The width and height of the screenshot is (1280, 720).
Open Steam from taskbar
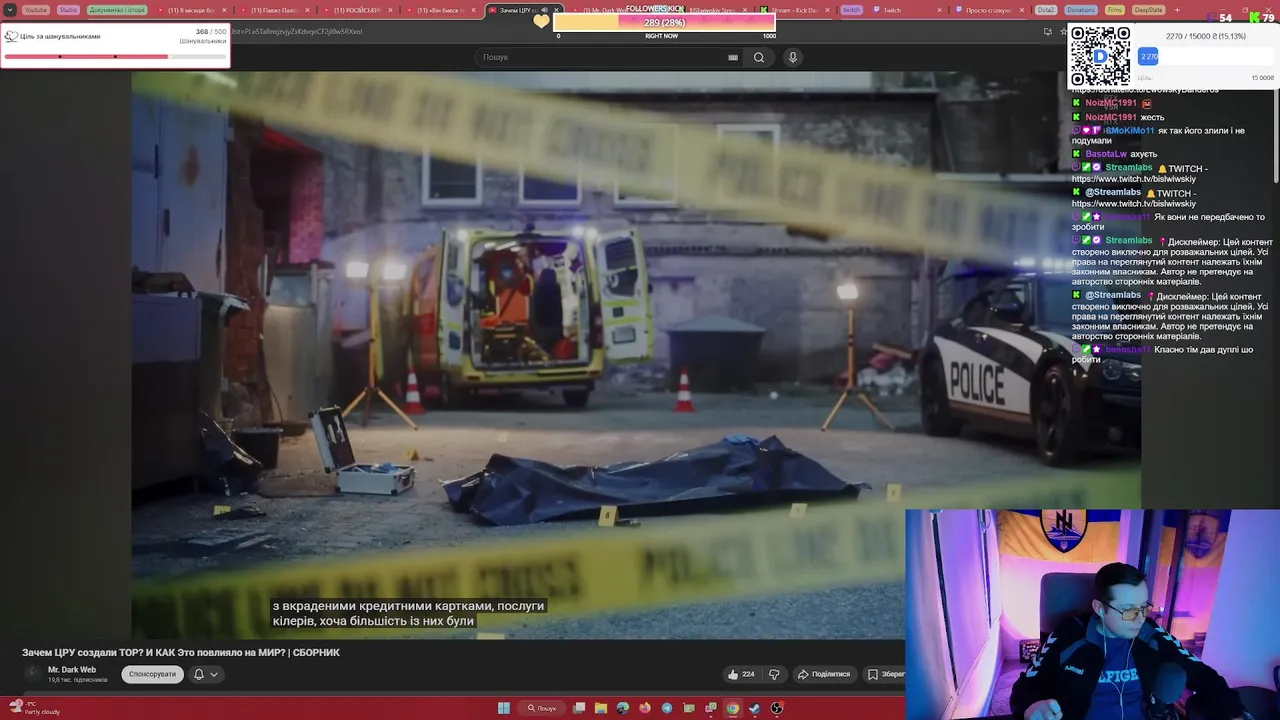[755, 708]
